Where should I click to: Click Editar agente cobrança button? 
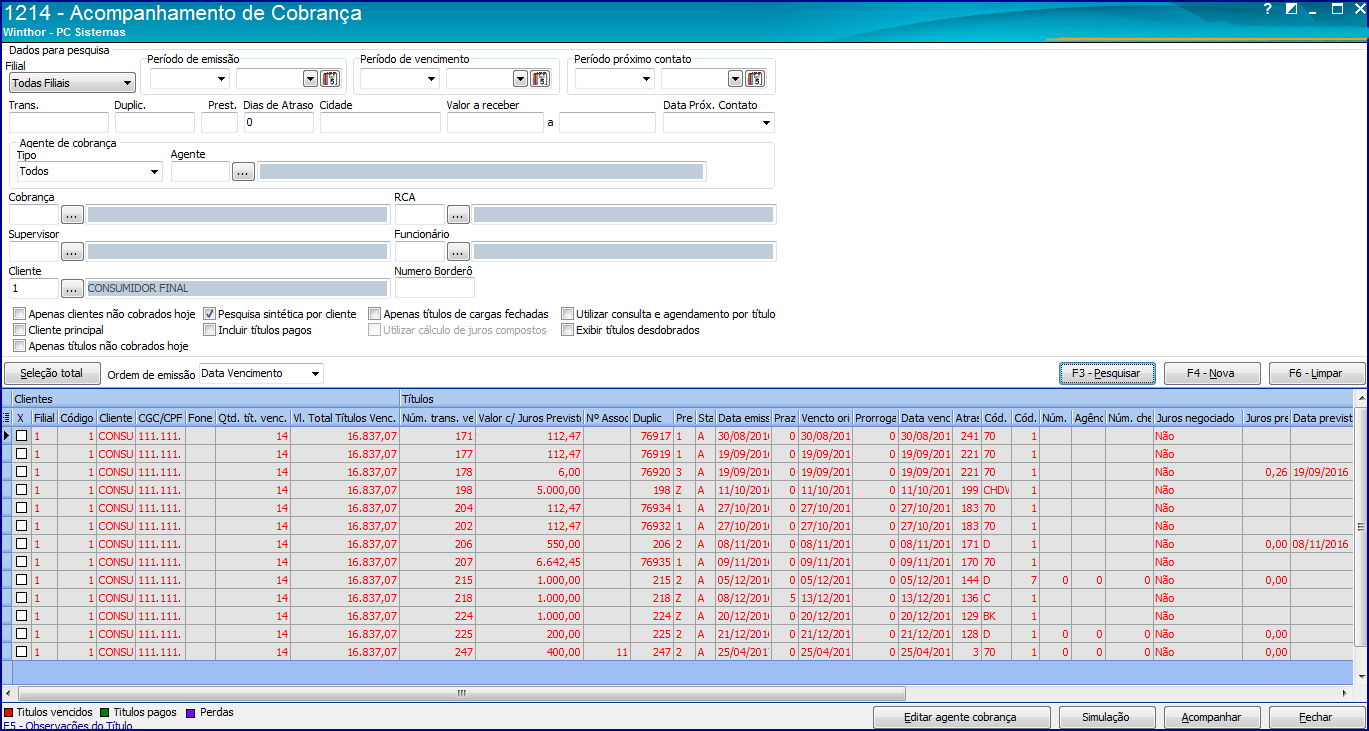(x=961, y=717)
